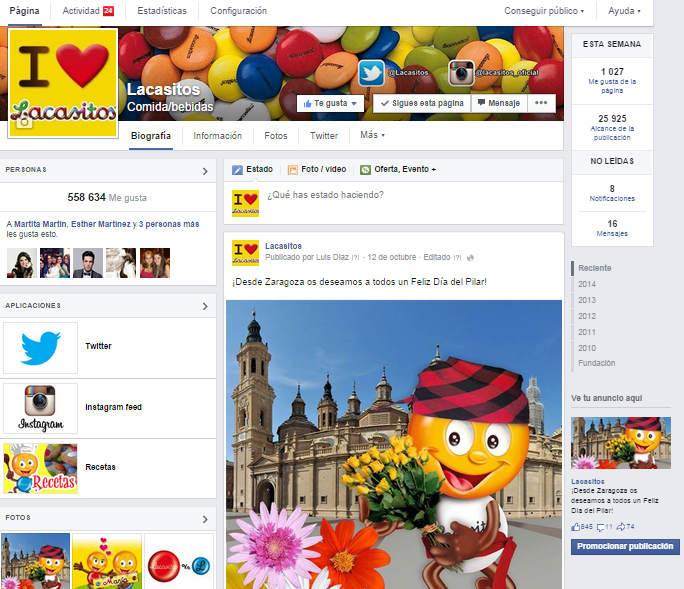Screen dimensions: 684x589
Task: Open the red Lacasitos logo photo in Fotos
Action: [179, 561]
